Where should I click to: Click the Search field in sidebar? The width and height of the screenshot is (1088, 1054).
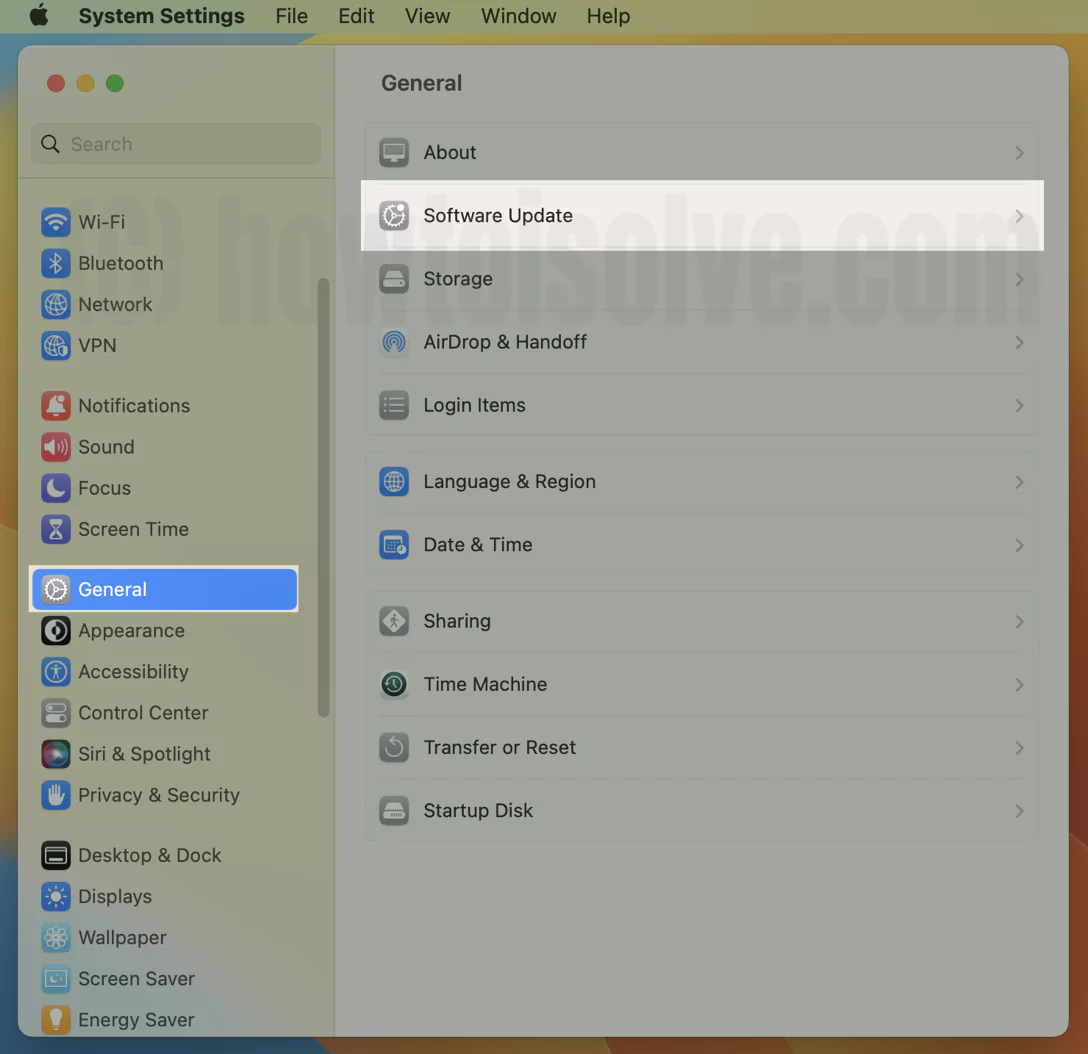[176, 144]
